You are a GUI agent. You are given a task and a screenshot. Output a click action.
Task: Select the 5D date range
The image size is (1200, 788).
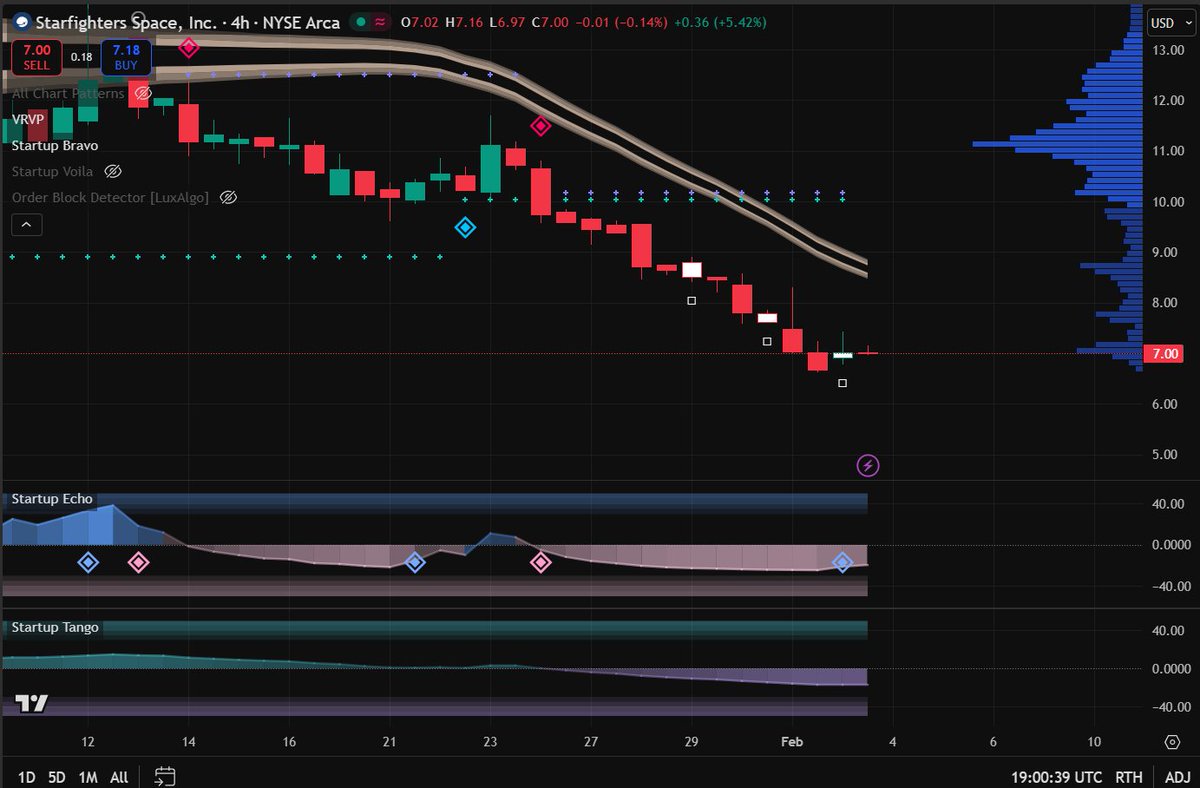(56, 776)
